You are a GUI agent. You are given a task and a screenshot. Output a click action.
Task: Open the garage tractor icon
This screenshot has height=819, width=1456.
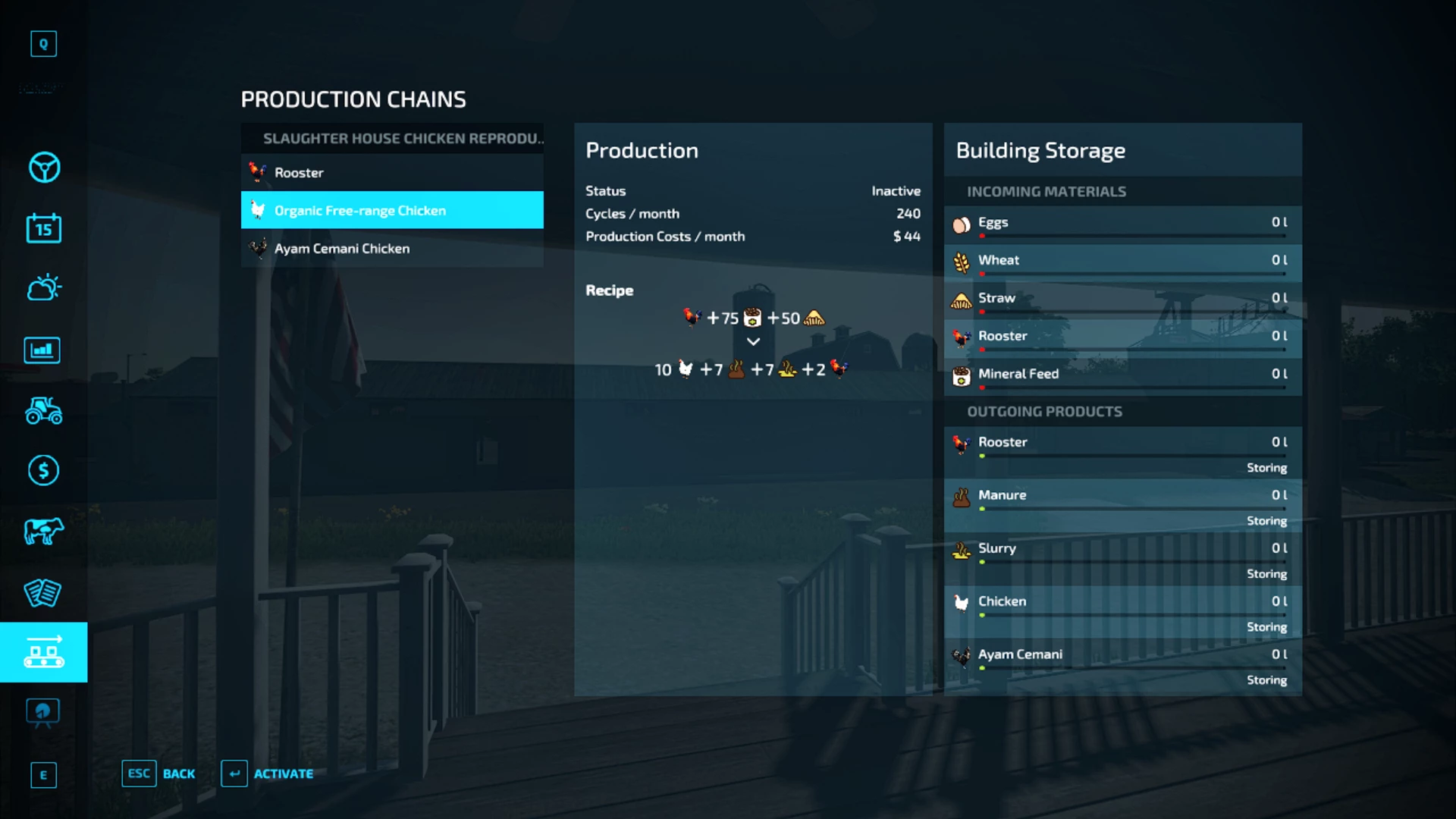[43, 410]
